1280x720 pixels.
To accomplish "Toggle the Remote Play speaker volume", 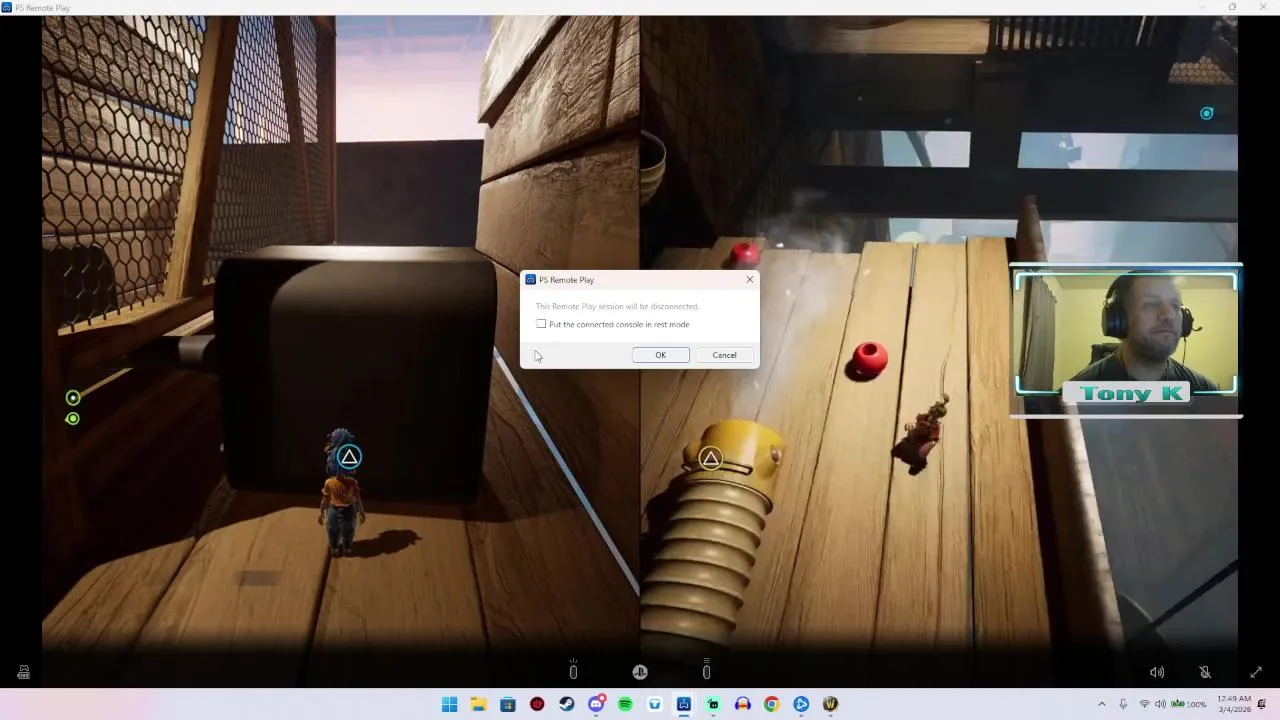I will tap(1157, 672).
